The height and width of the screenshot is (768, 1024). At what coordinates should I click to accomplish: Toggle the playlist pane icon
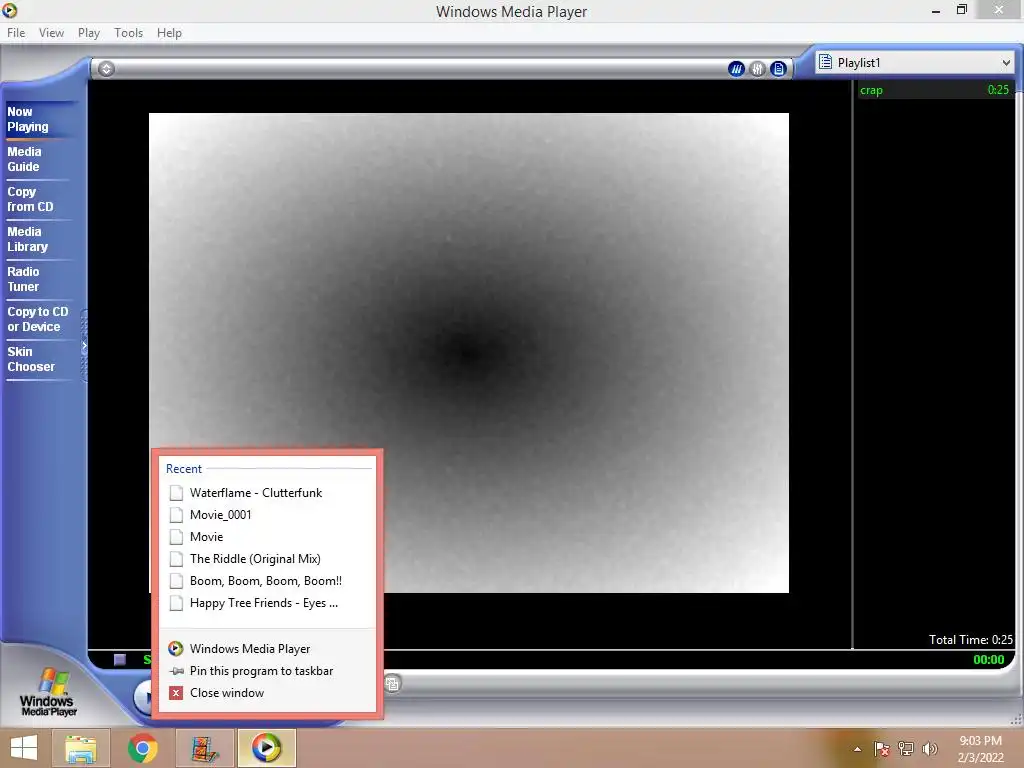click(x=778, y=69)
